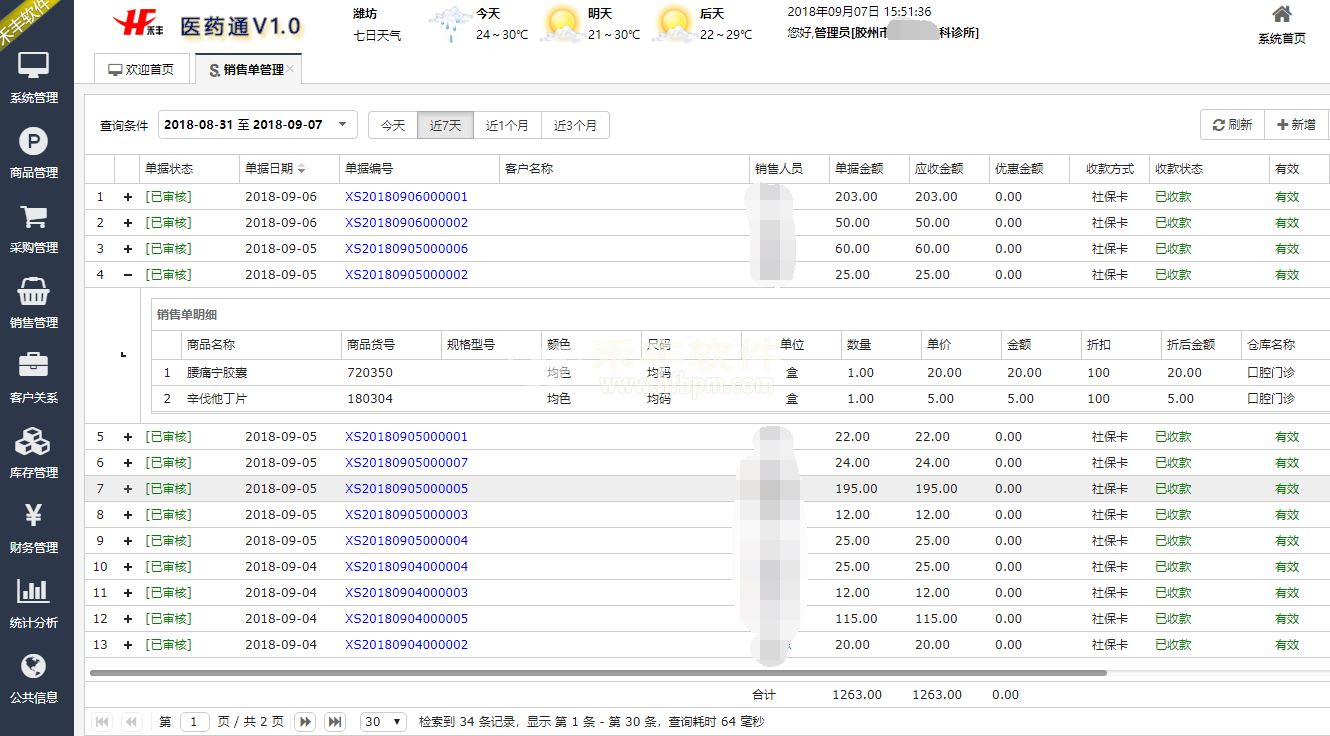Select the 今天 date filter
1330x736 pixels.
point(393,125)
